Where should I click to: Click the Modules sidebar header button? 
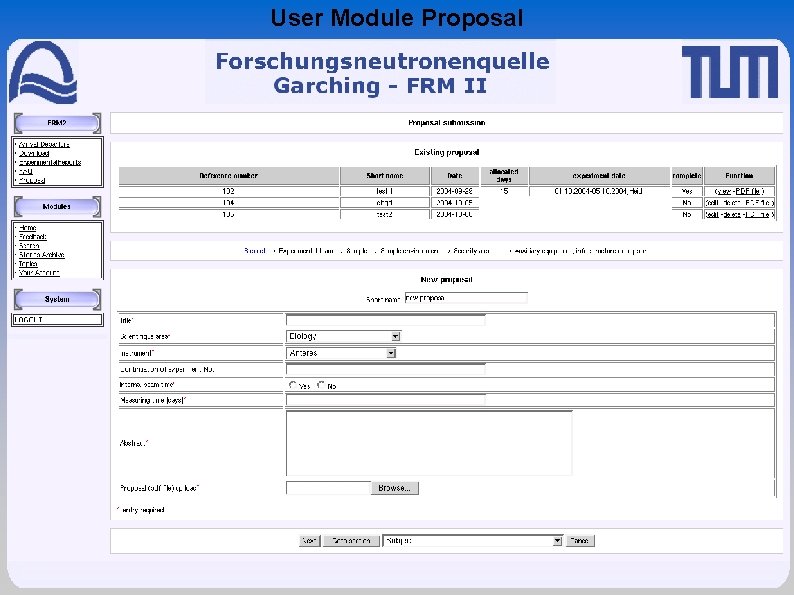57,207
